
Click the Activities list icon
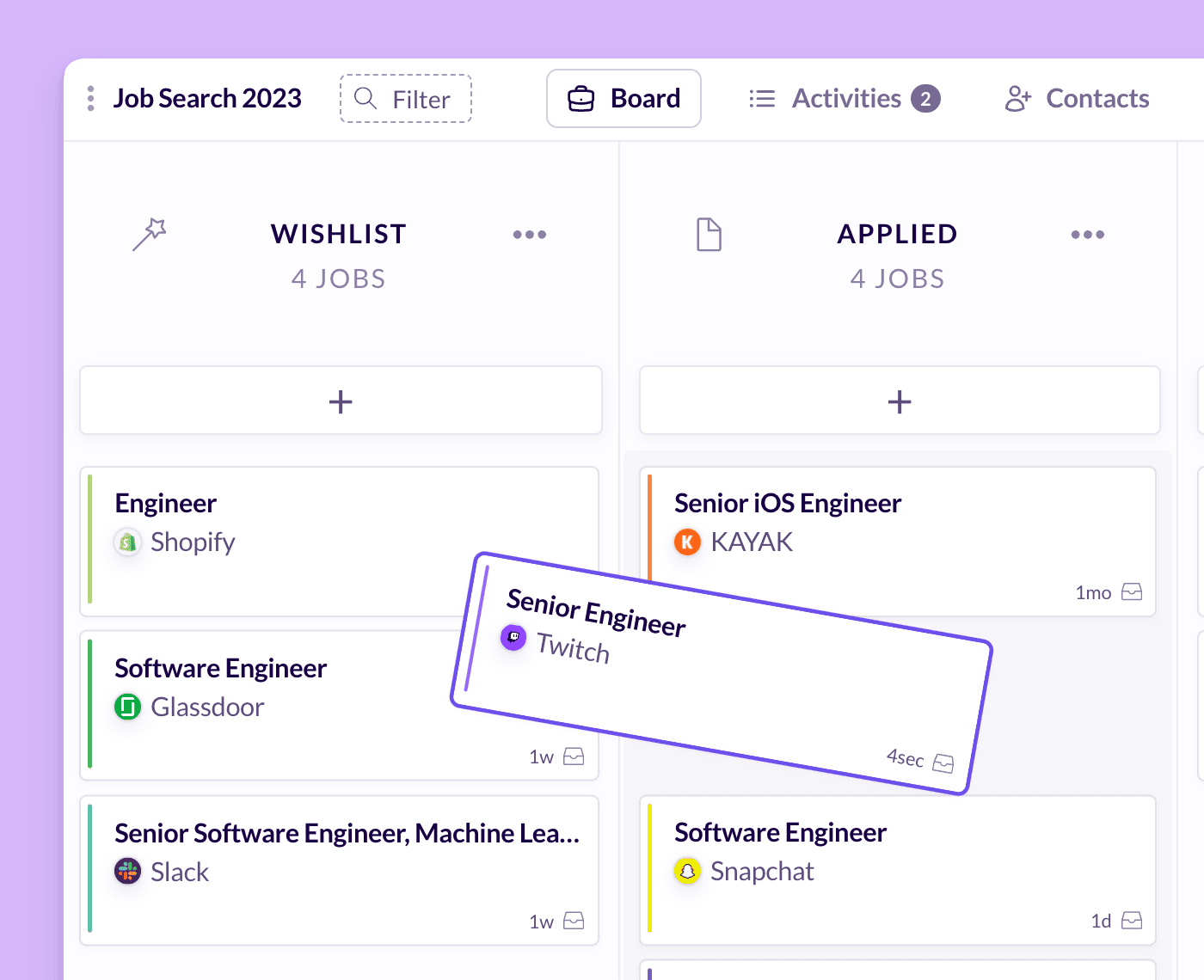[762, 98]
